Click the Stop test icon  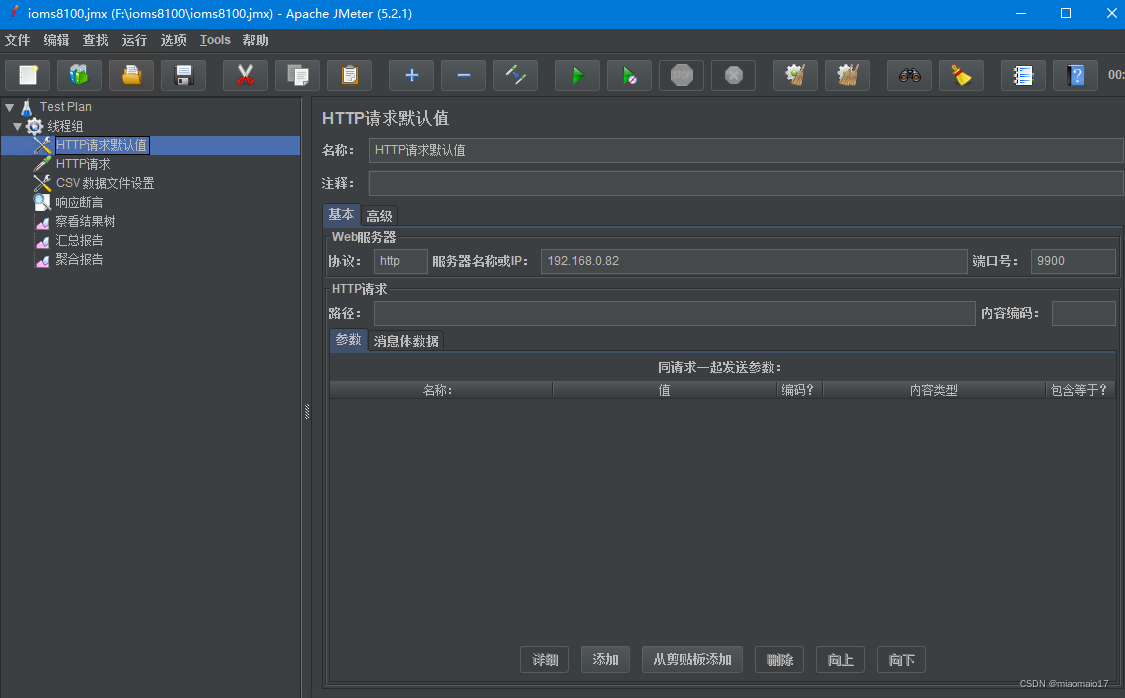pyautogui.click(x=682, y=75)
